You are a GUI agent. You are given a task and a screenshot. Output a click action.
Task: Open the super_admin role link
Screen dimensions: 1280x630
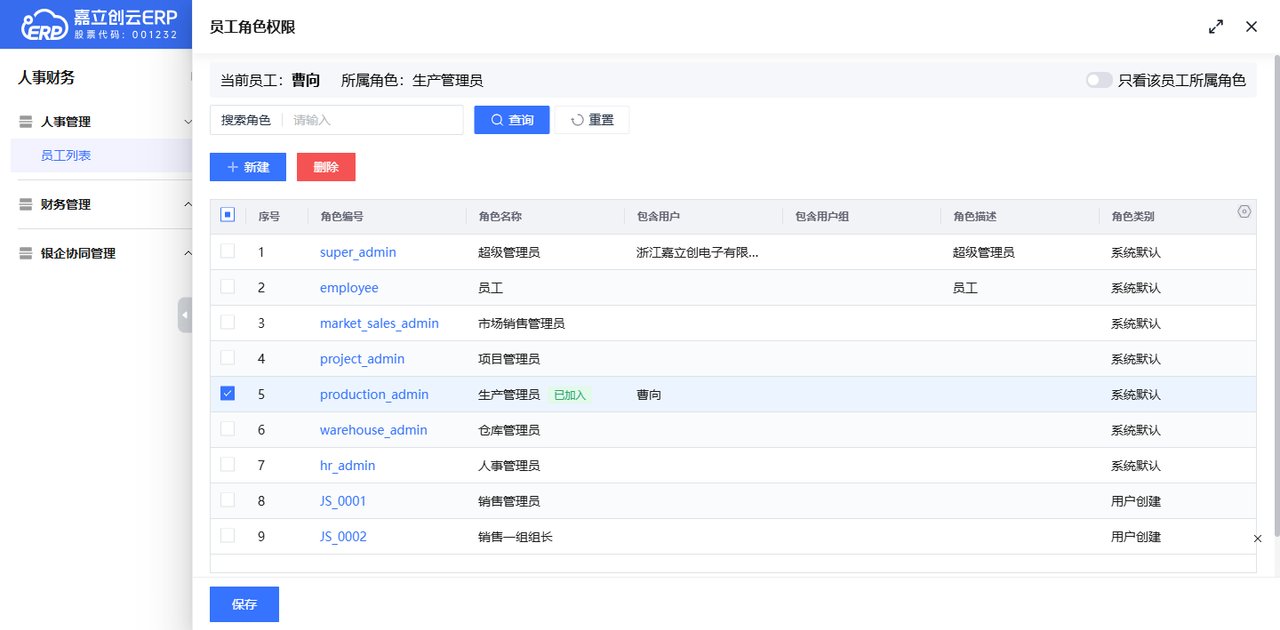(358, 253)
